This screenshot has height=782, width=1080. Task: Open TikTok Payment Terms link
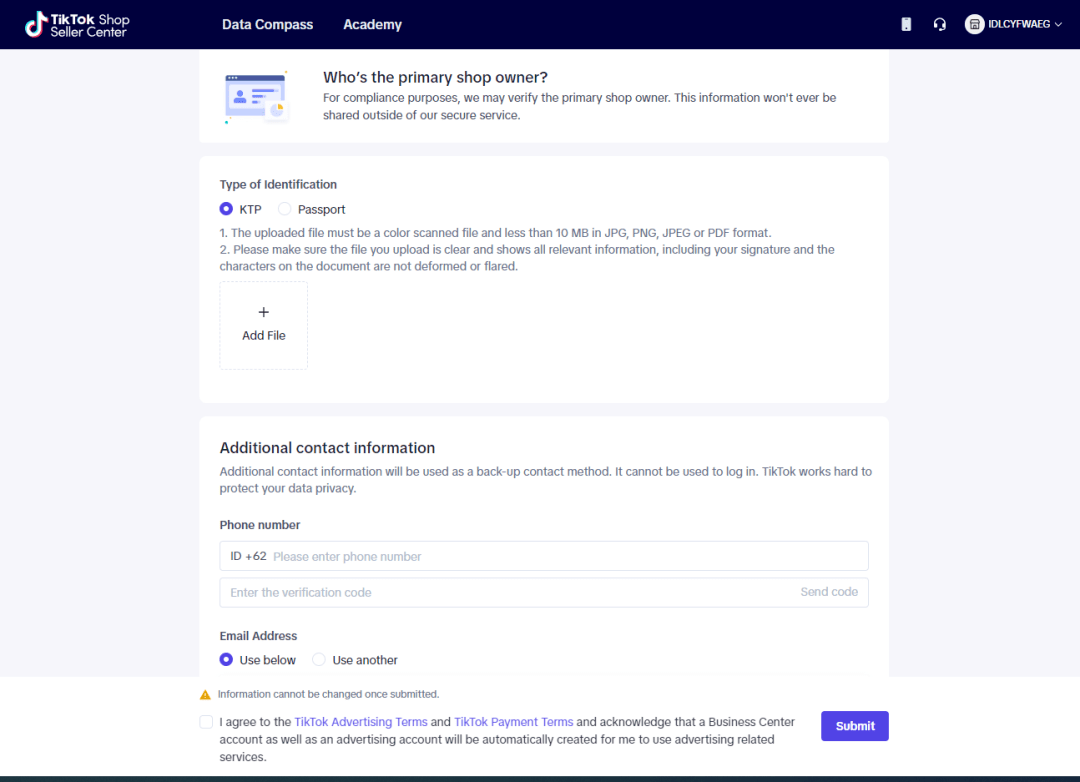(513, 722)
